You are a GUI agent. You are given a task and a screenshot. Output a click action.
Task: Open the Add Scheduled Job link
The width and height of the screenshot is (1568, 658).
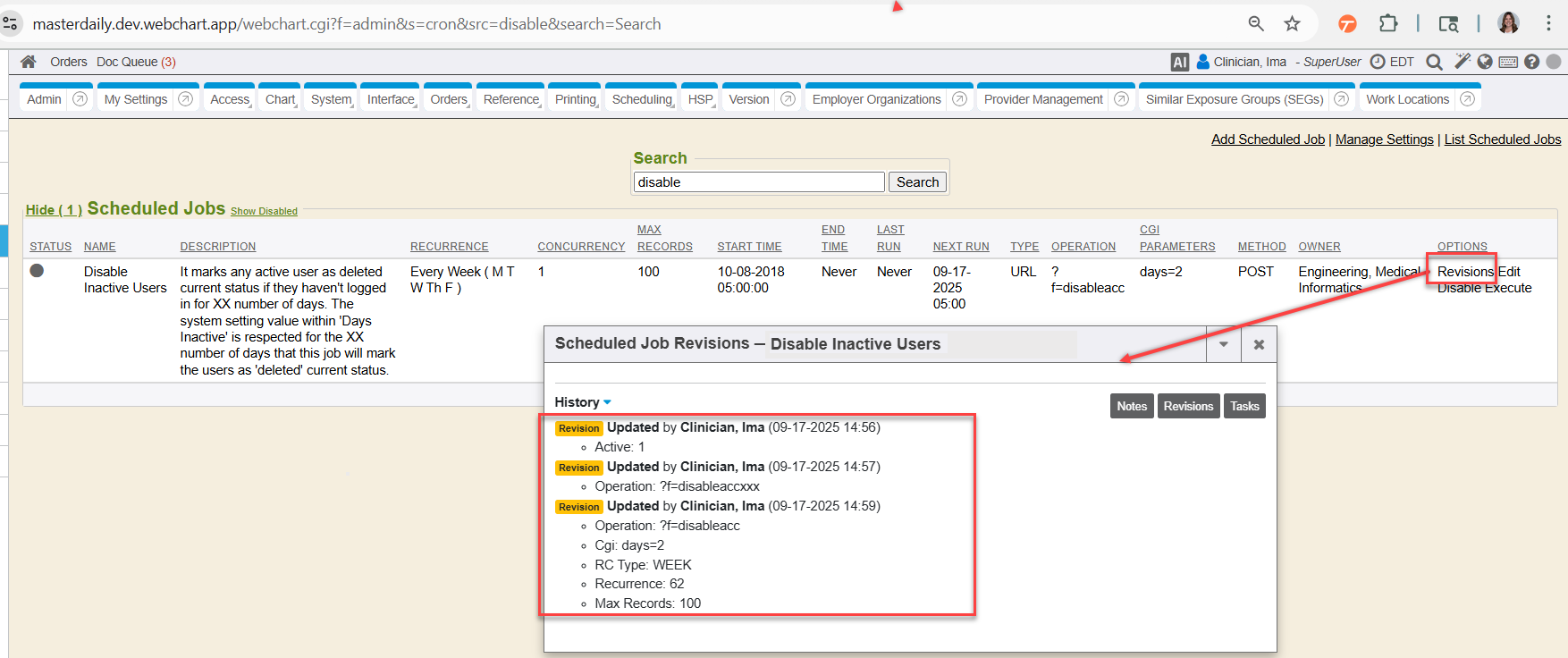(1268, 139)
